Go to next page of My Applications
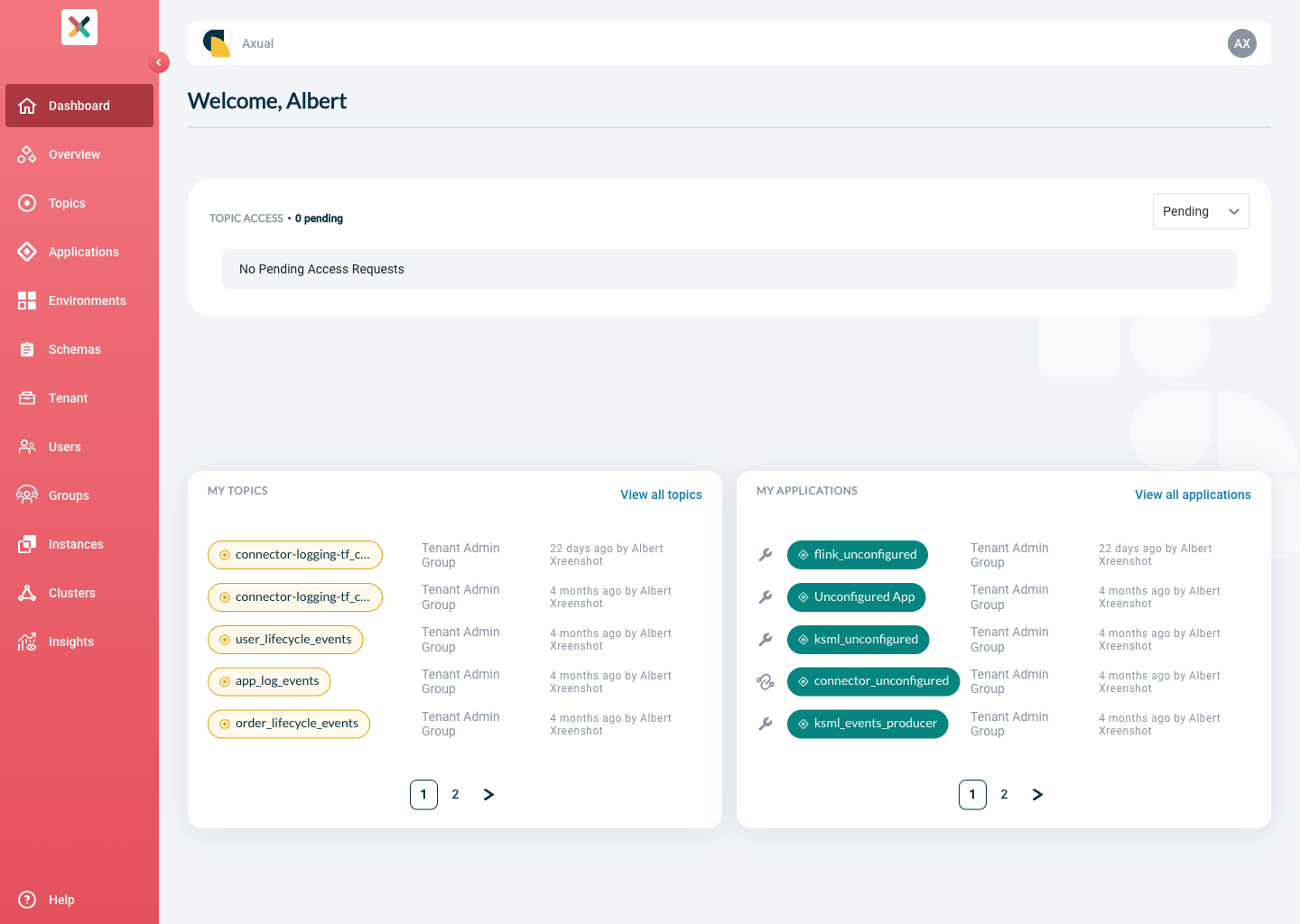Viewport: 1300px width, 924px height. 1037,795
